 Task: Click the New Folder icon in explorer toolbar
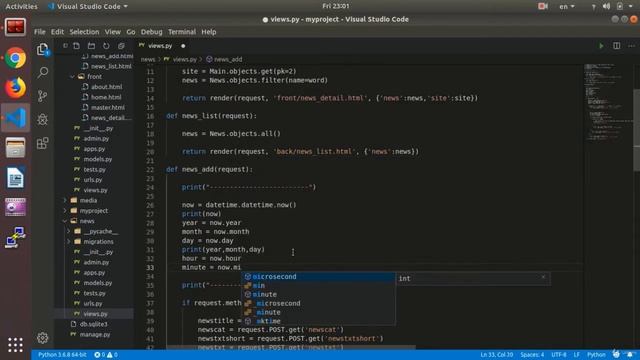coord(91,46)
